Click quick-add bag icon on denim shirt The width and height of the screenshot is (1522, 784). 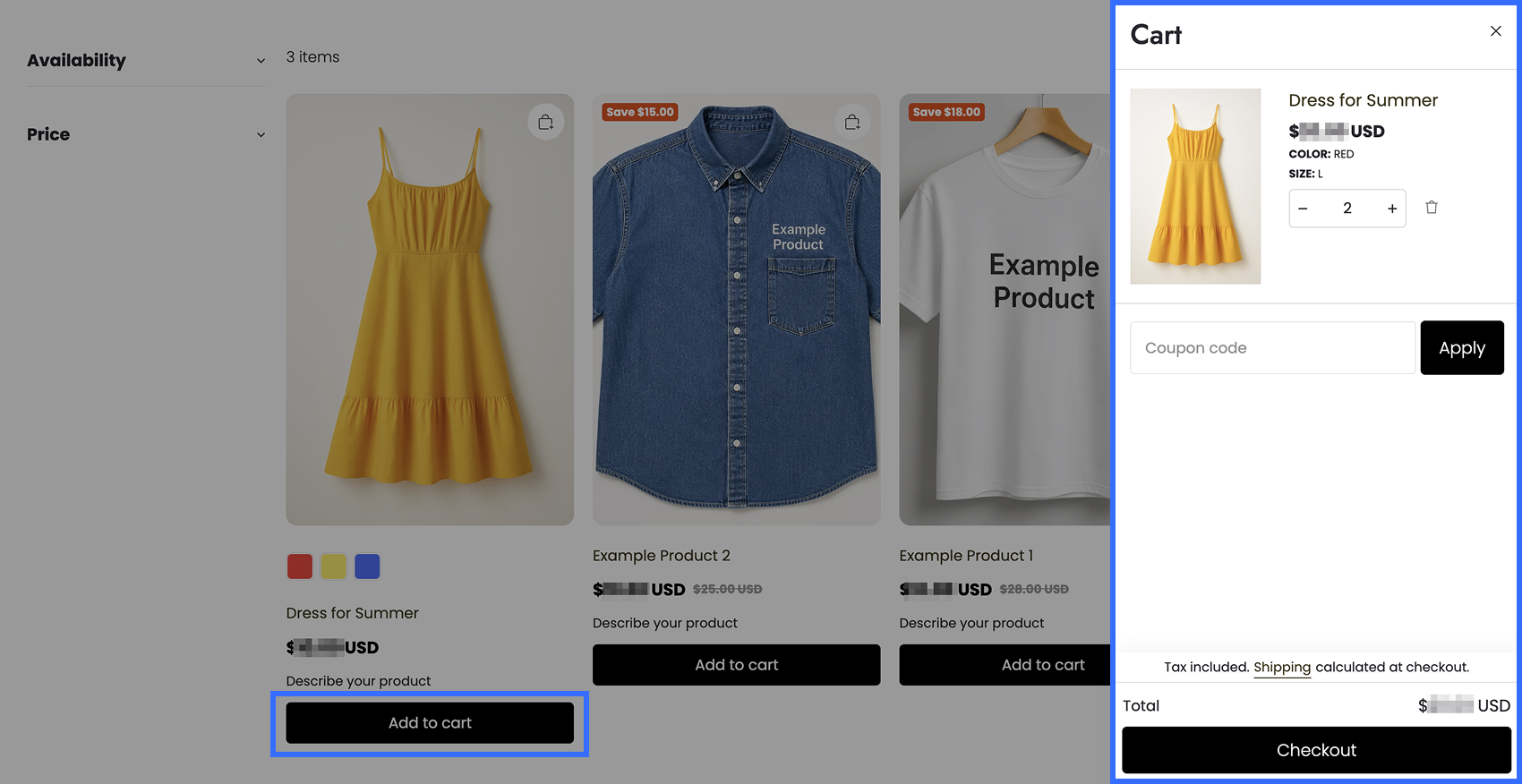click(852, 122)
